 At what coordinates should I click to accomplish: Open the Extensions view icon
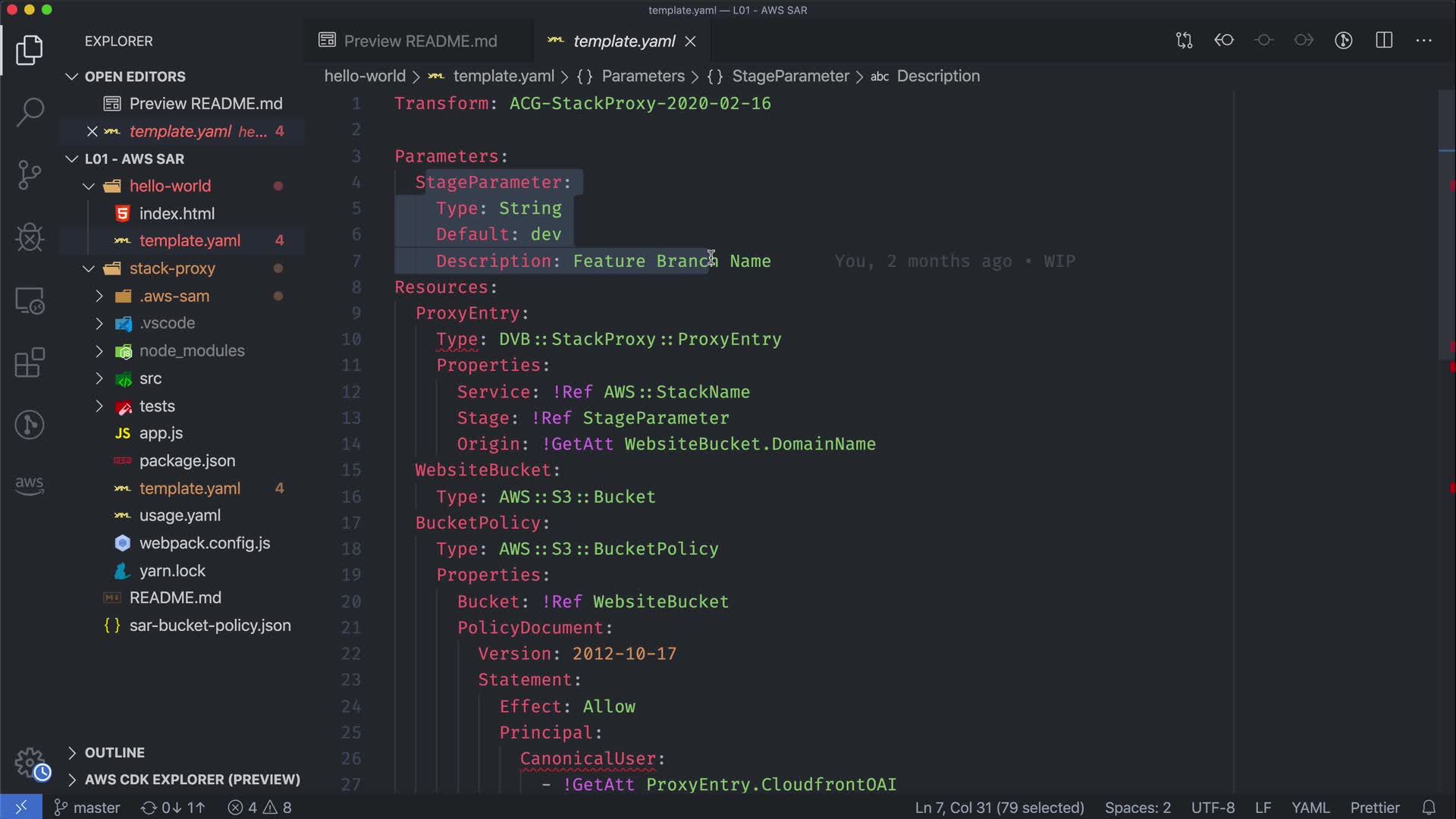point(30,362)
